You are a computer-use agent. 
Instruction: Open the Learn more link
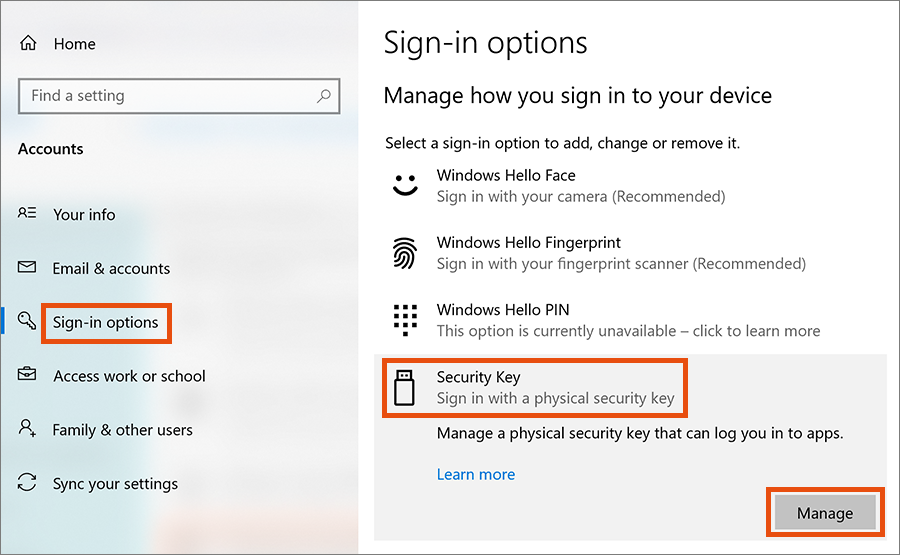coord(476,474)
